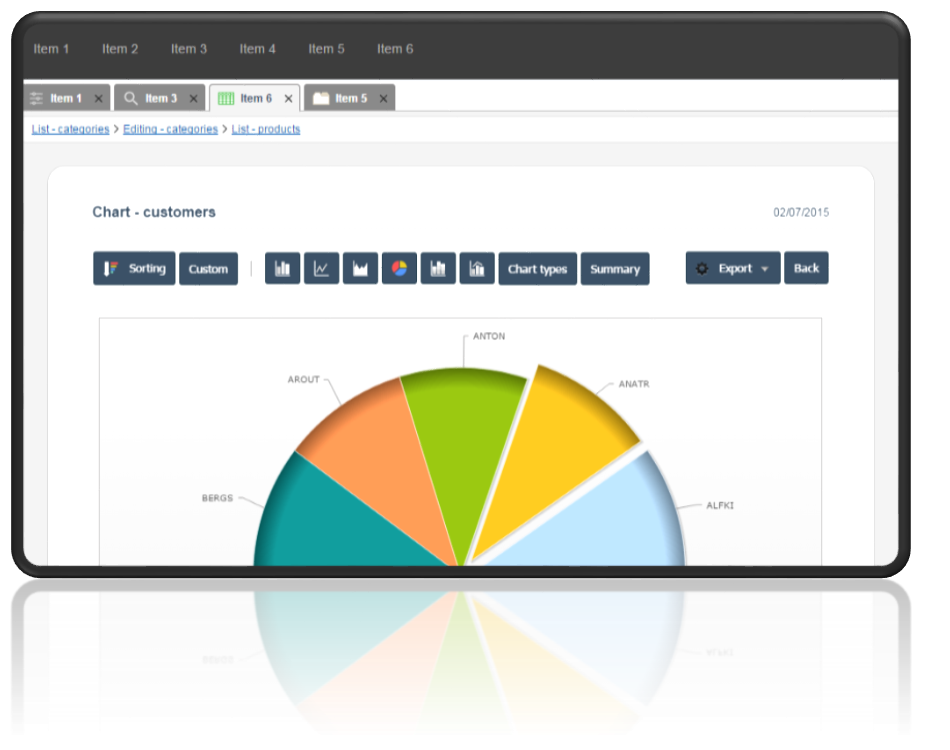This screenshot has width=950, height=750.
Task: Follow the 'Editing - categories' breadcrumb link
Action: point(170,129)
